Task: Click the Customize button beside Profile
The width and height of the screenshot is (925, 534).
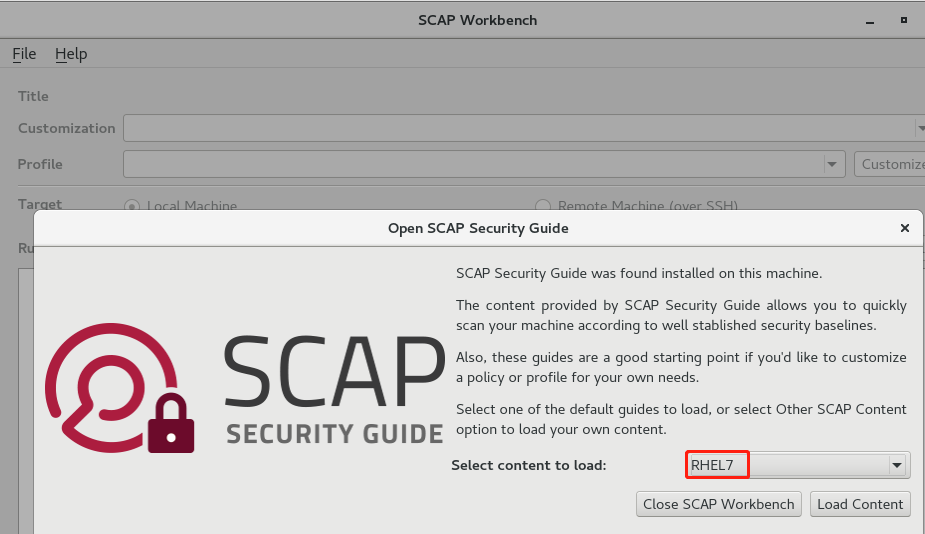Action: point(889,164)
